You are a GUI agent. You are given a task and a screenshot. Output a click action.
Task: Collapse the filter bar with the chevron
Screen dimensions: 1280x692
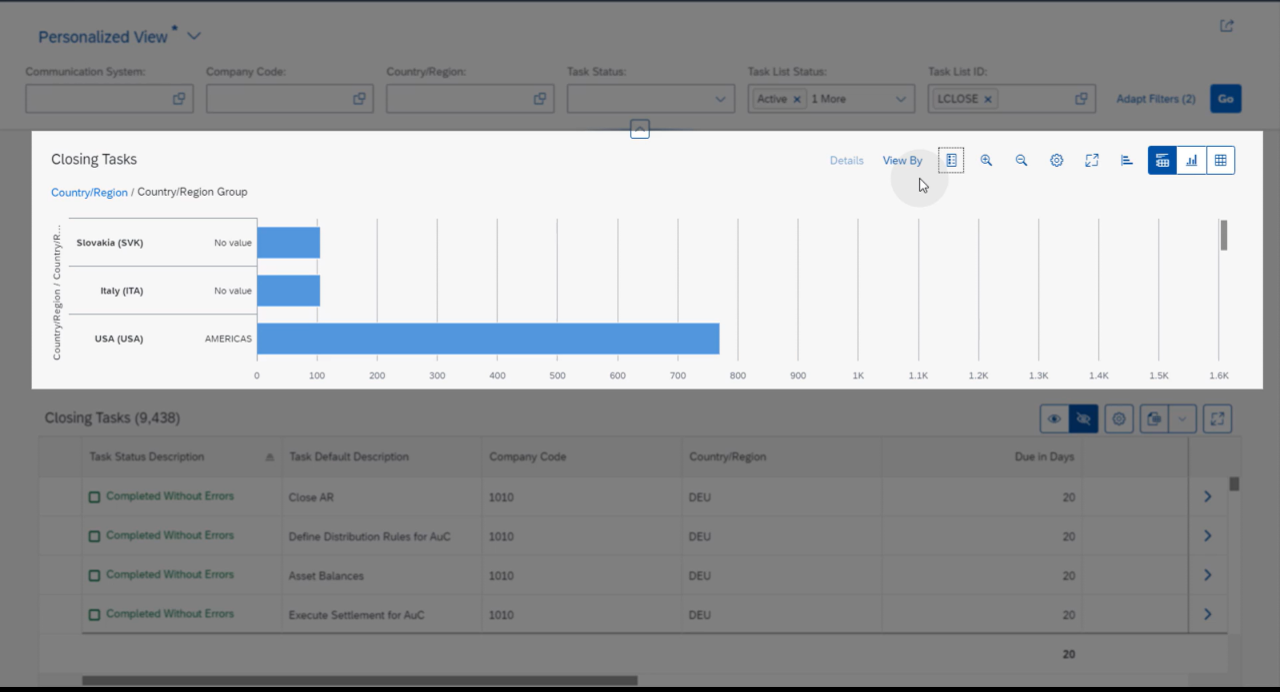639,128
